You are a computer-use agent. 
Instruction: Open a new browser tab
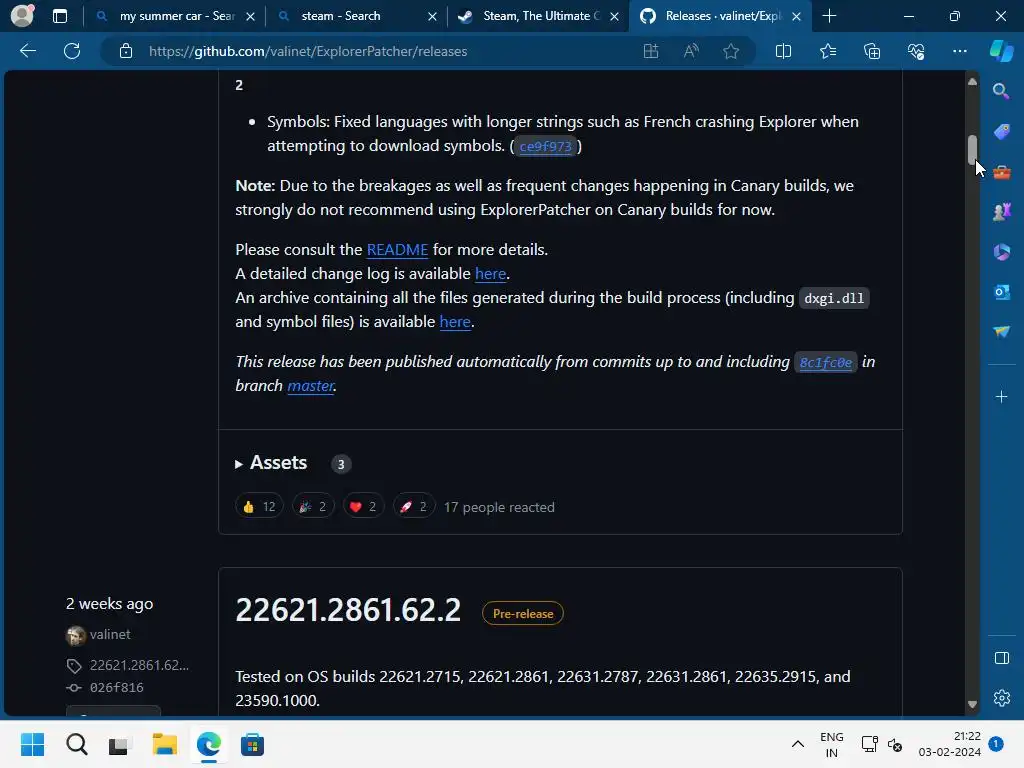point(829,16)
